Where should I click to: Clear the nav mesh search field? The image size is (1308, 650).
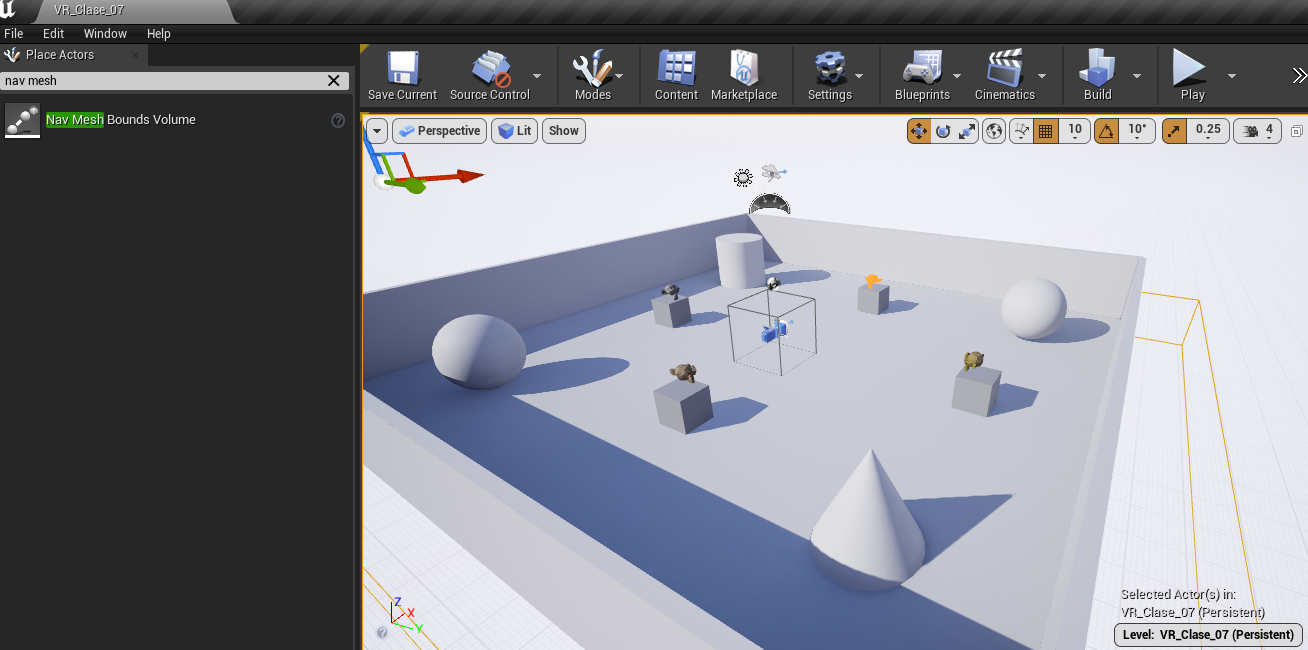(x=335, y=81)
